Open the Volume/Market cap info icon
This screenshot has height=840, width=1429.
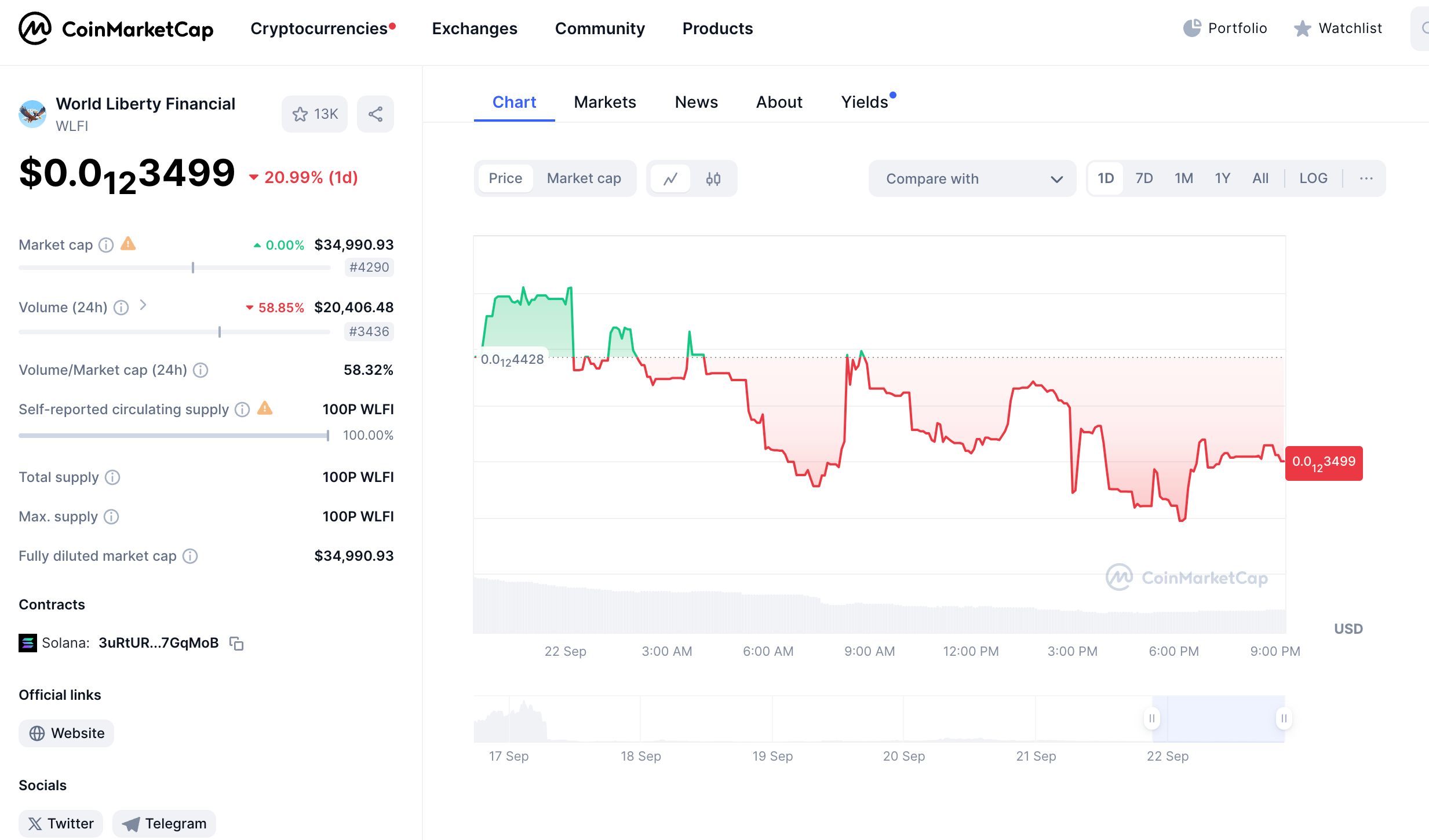201,370
